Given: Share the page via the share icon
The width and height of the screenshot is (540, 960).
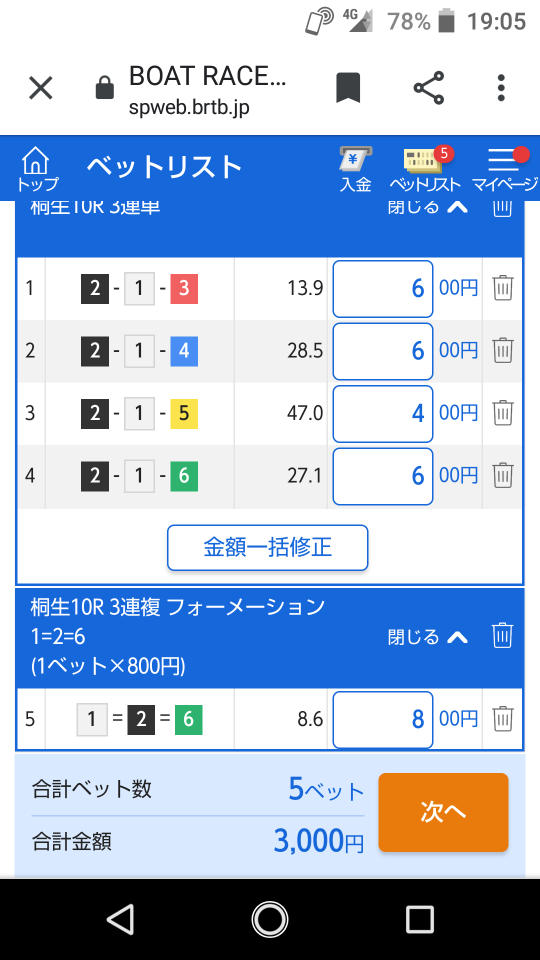Looking at the screenshot, I should point(429,88).
